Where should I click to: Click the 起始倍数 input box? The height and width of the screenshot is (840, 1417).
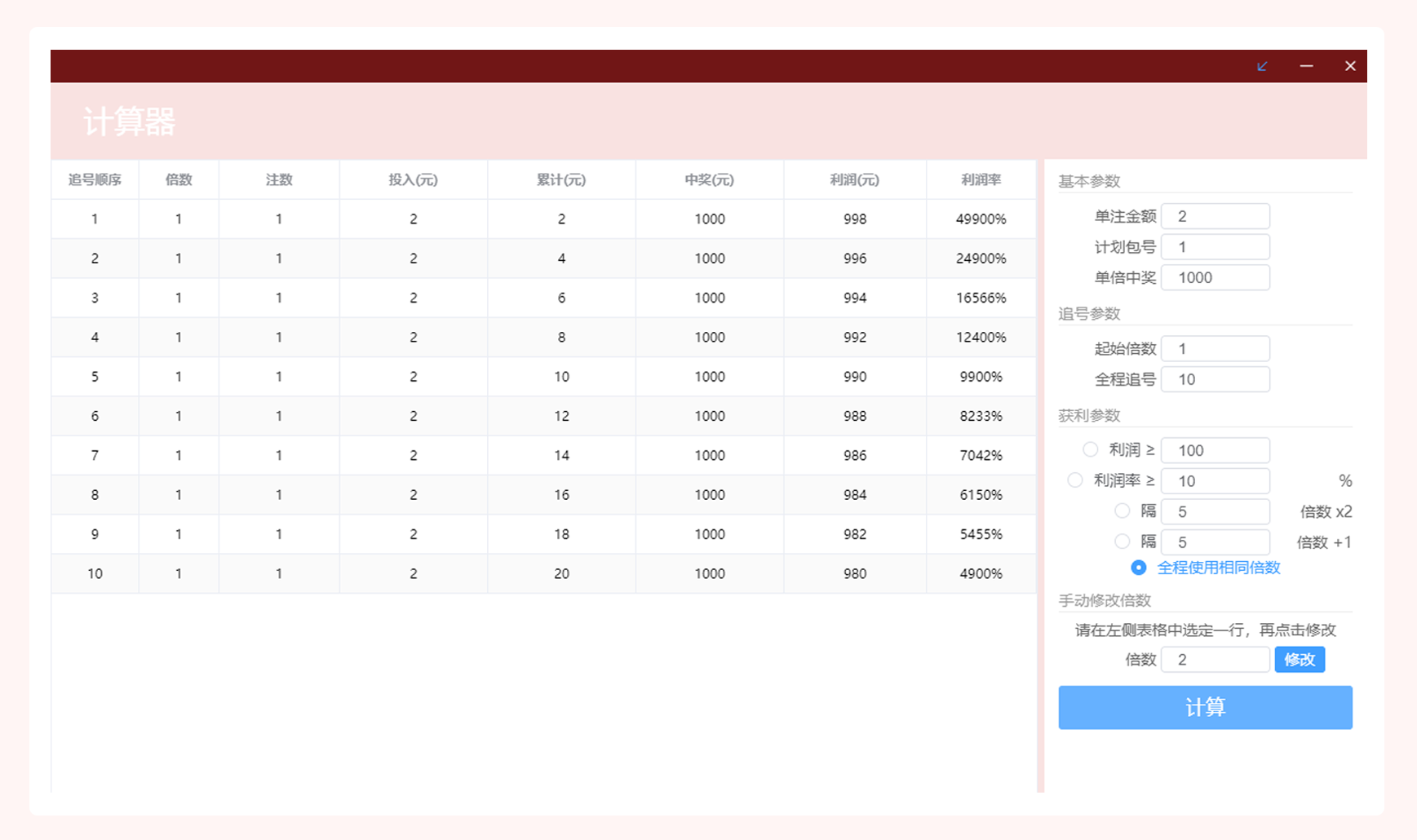[x=1215, y=349]
